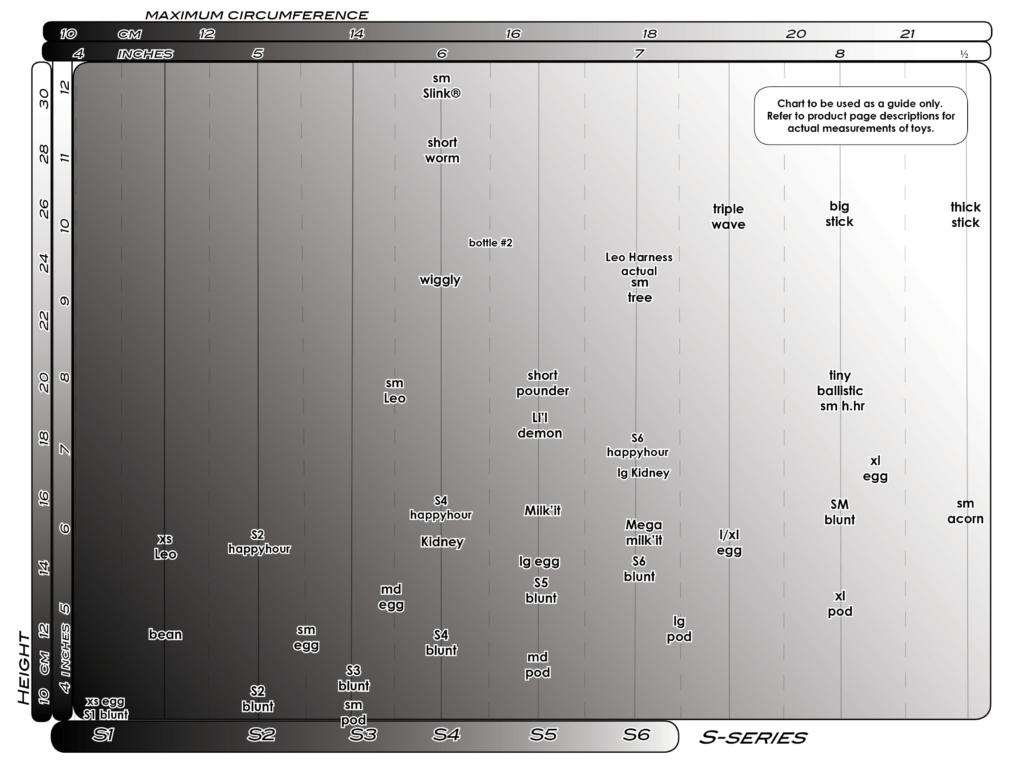The height and width of the screenshot is (772, 1030).
Task: Select the 'wiggly' entry on chart
Action: point(440,280)
